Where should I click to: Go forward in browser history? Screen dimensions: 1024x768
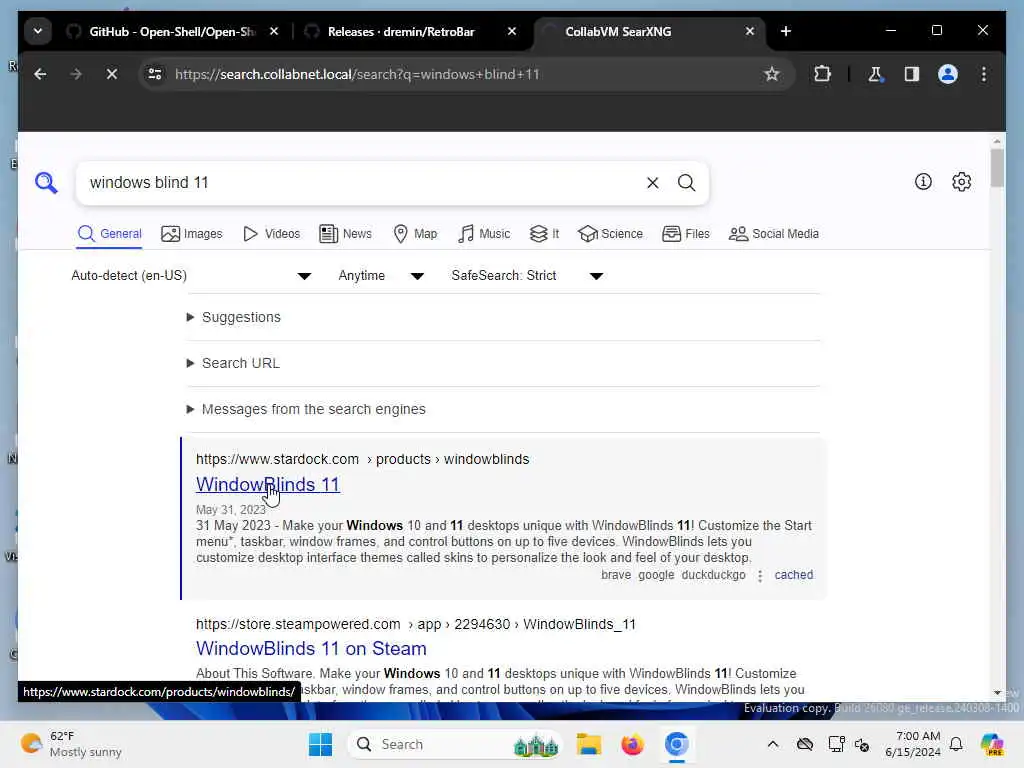coord(76,74)
